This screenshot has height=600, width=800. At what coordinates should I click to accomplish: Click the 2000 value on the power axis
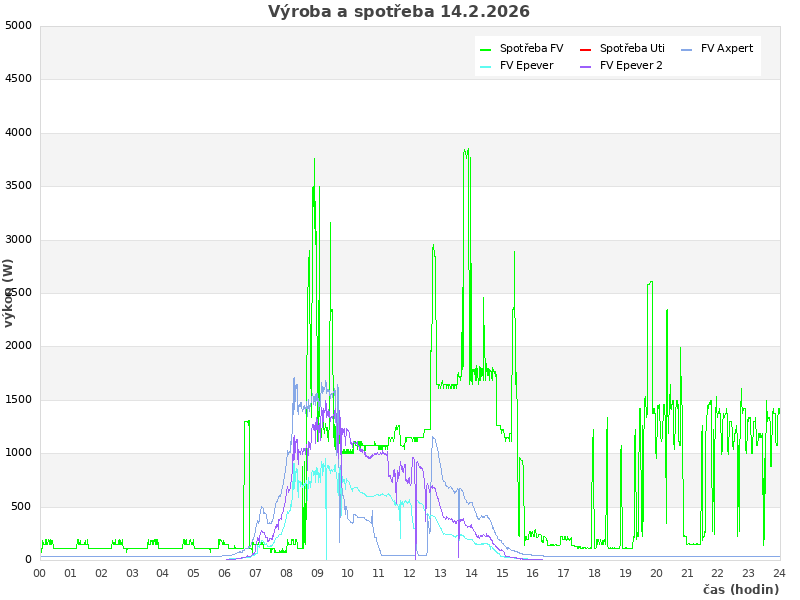pos(18,346)
